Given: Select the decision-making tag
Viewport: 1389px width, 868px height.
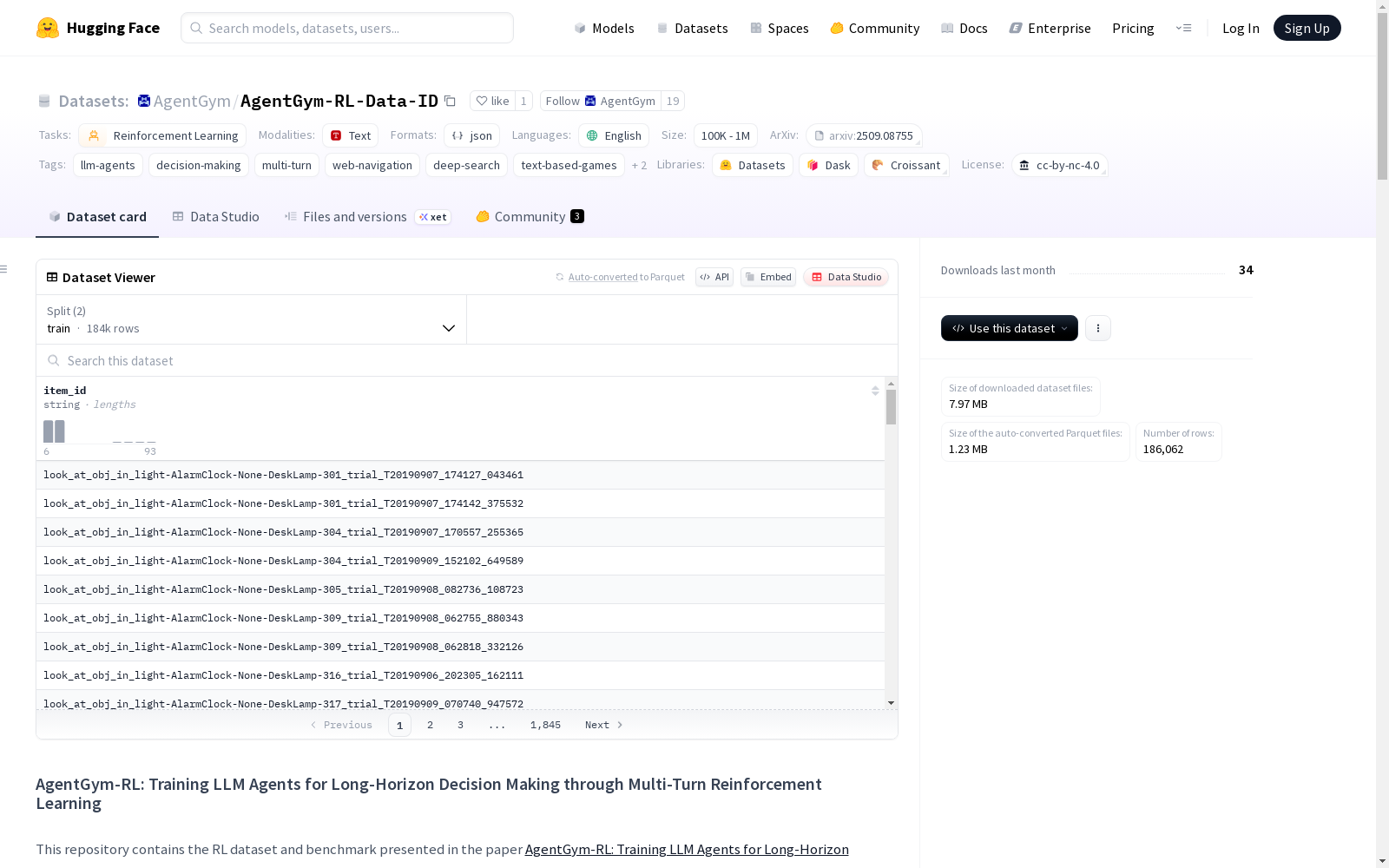Looking at the screenshot, I should (199, 165).
